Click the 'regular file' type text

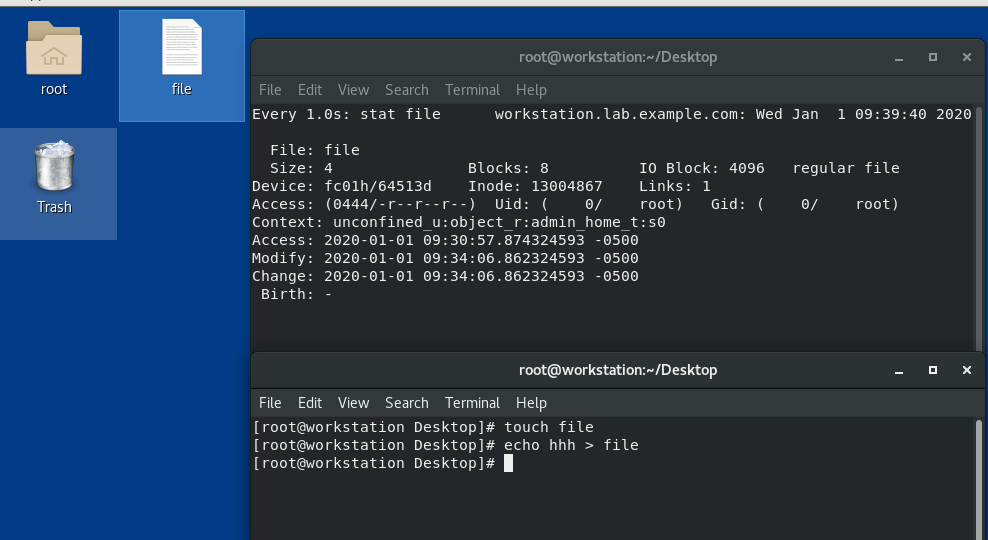846,168
